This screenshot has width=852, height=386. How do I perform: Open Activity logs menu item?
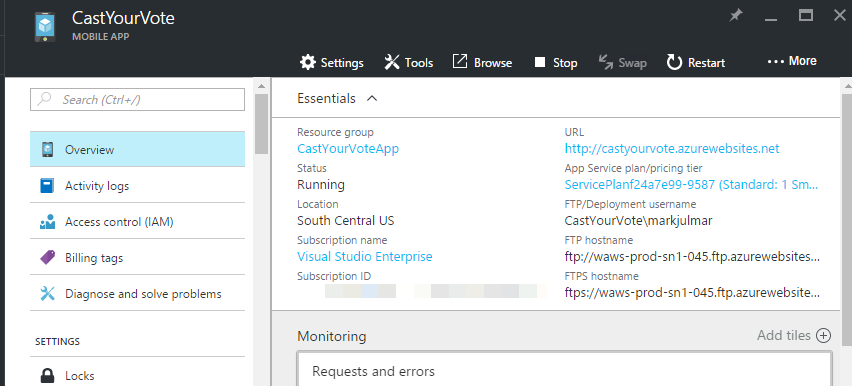(137, 185)
